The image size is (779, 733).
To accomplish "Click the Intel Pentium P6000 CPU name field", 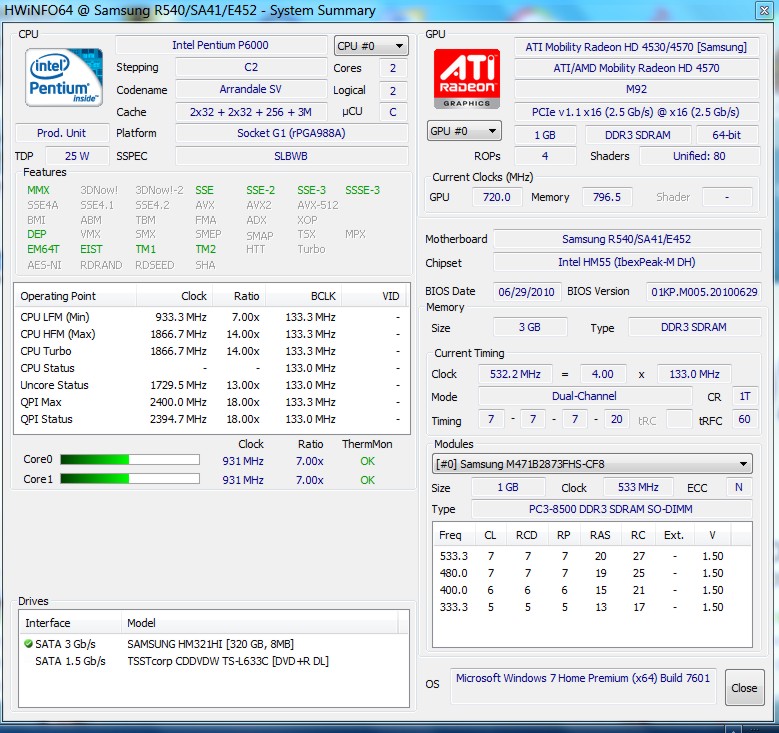I will 221,45.
